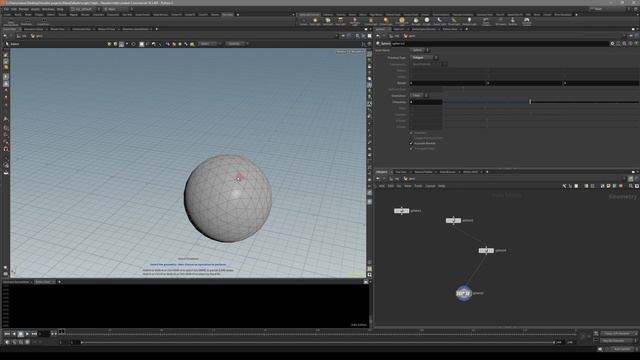Switch to the Tree View tab
This screenshot has width=640, height=360.
[x=401, y=172]
